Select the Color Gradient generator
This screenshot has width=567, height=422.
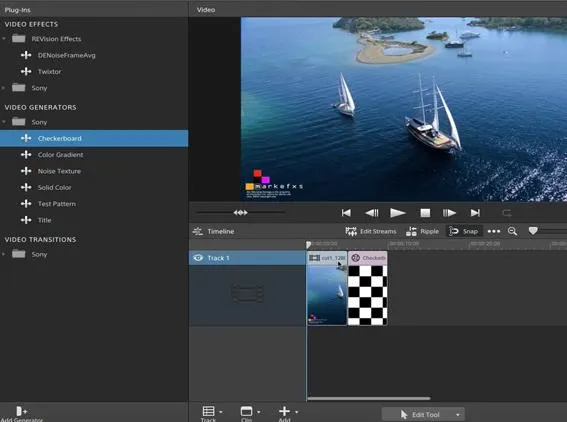[x=60, y=155]
